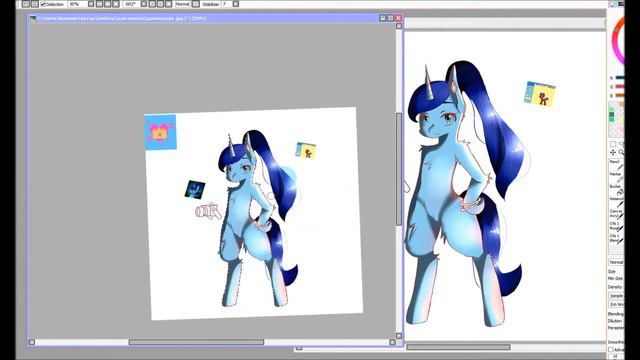Open the Normal drawing mode dropdown in the toolbar
This screenshot has height=360, width=640.
[x=182, y=4]
